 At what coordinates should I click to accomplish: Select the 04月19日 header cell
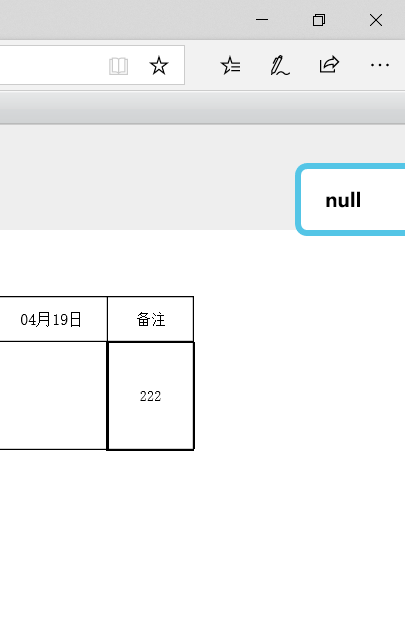pyautogui.click(x=53, y=319)
